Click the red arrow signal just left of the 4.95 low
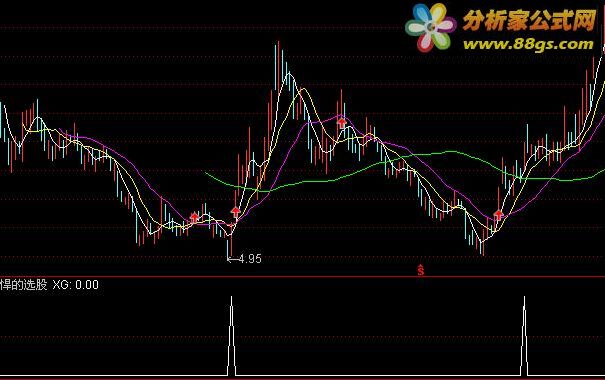 click(194, 217)
